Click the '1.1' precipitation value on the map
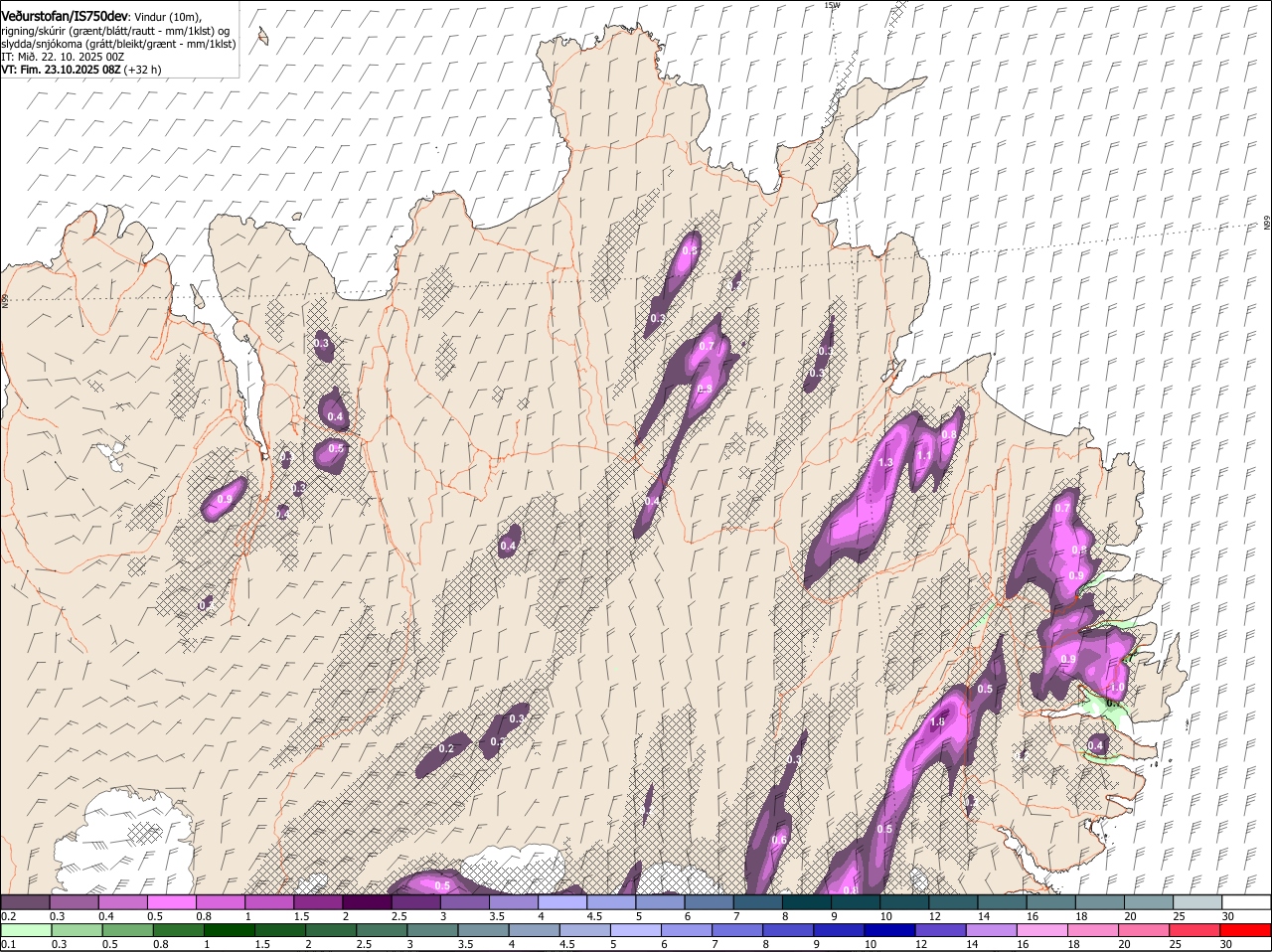 tap(923, 456)
